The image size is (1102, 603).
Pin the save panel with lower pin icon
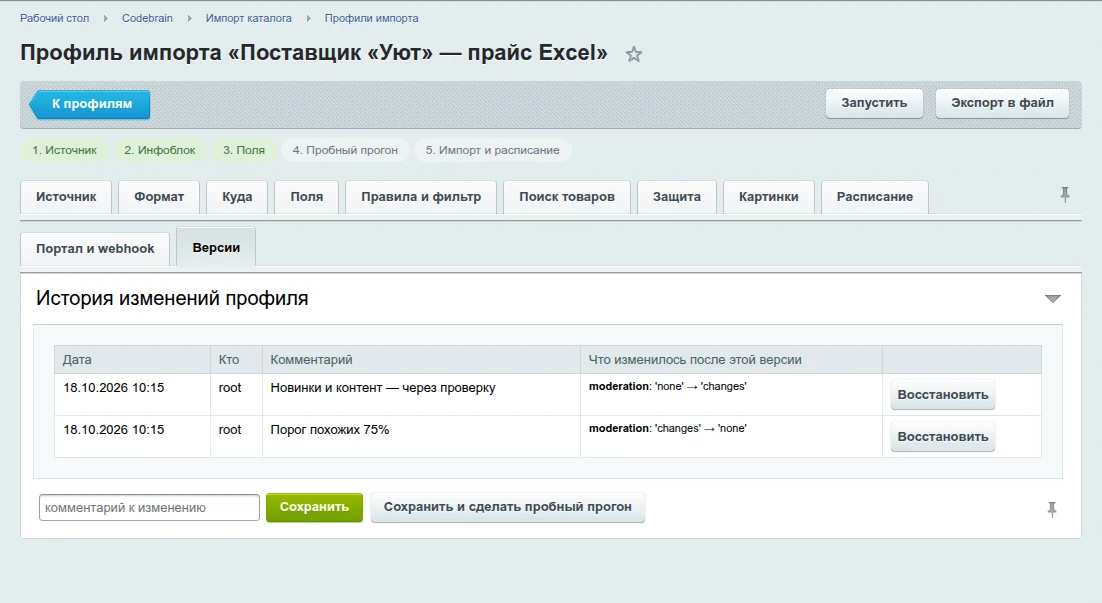1051,509
